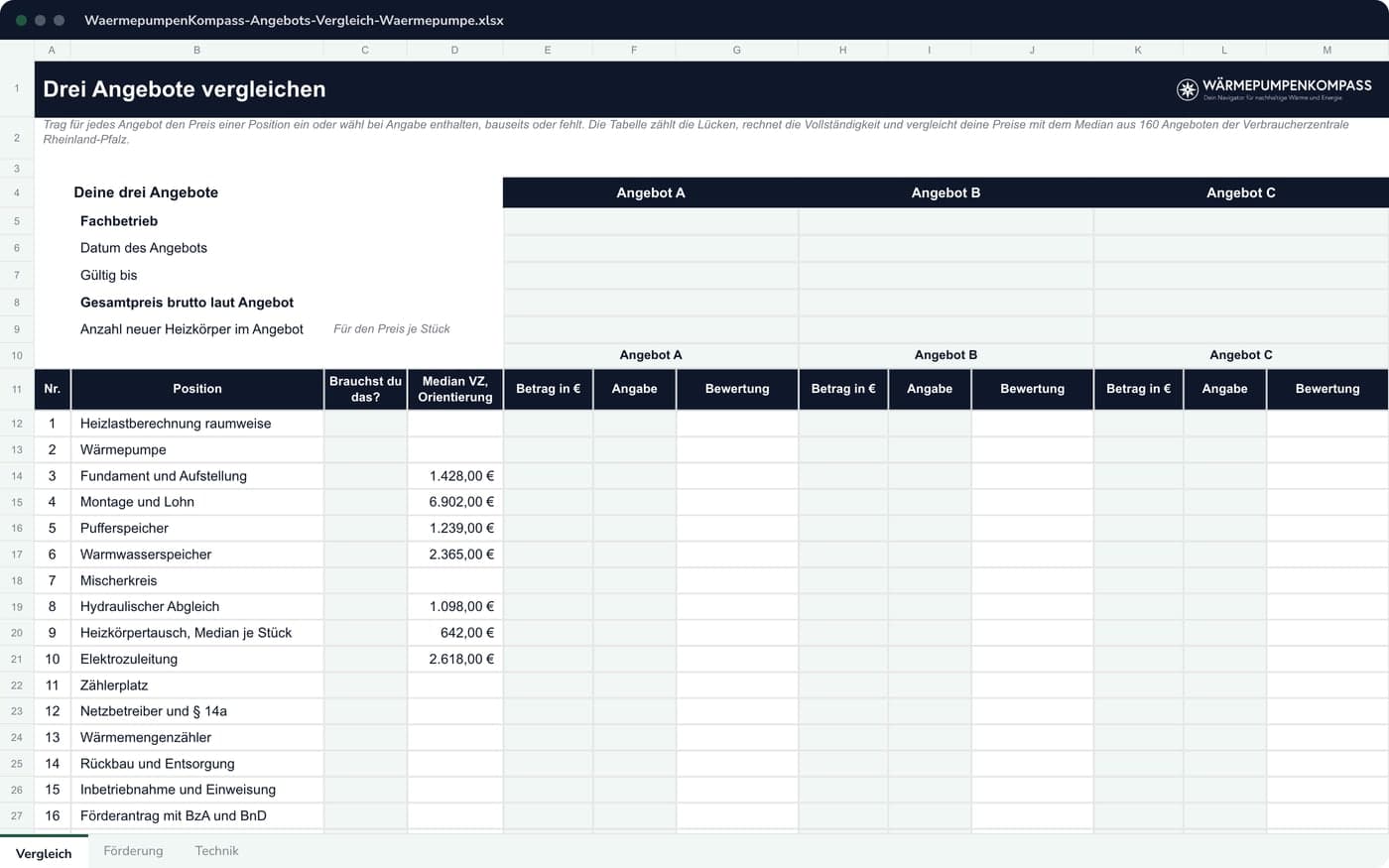Viewport: 1389px width, 868px height.
Task: Click the 'Drei Angebote vergleichen' title
Action: coord(185,89)
